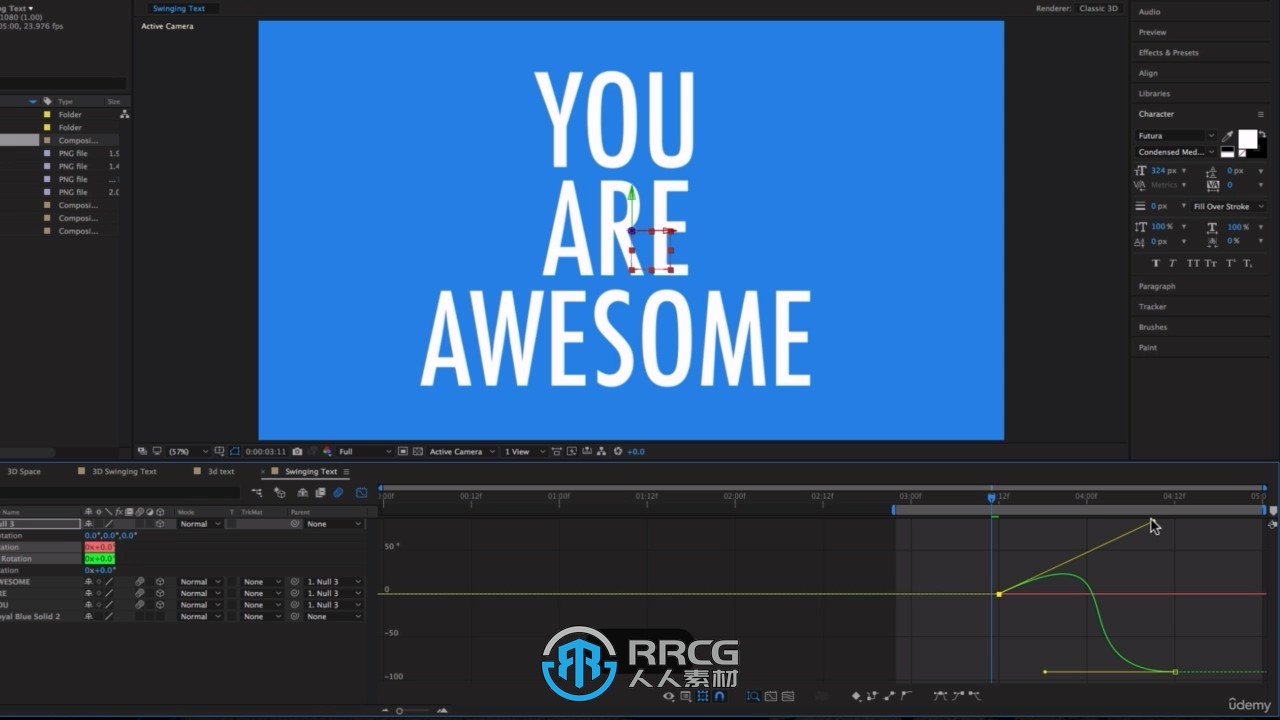Click the blue current time indicator marker
Screen dimensions: 1280x720
click(991, 497)
